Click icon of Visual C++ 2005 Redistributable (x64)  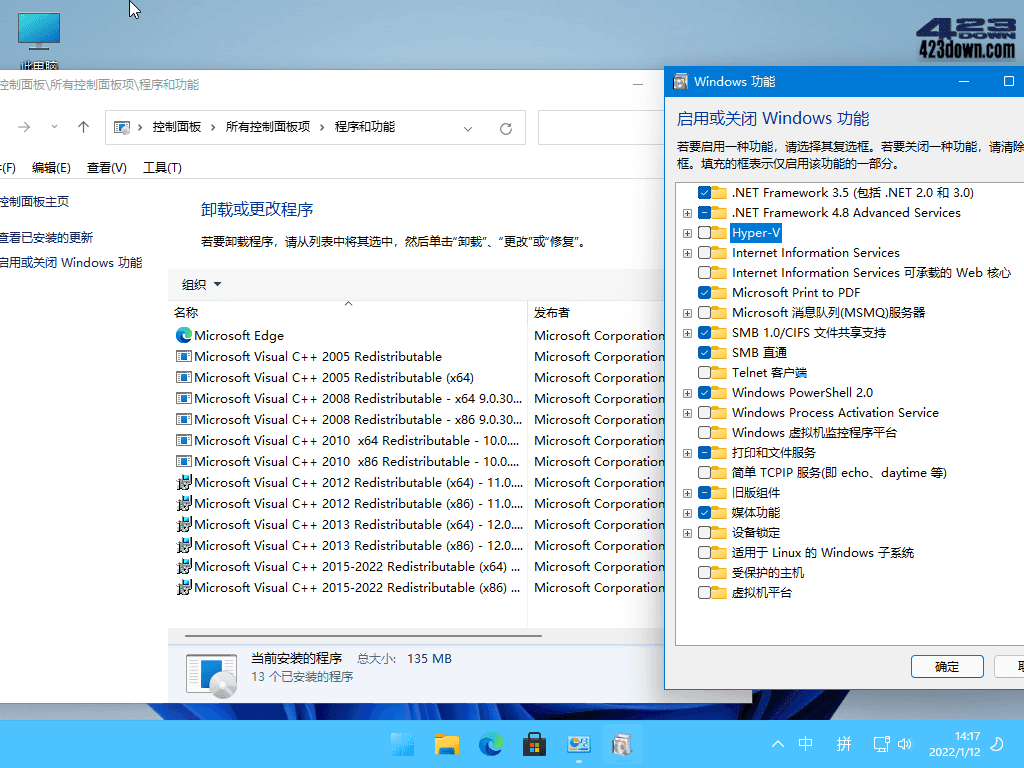pos(184,377)
